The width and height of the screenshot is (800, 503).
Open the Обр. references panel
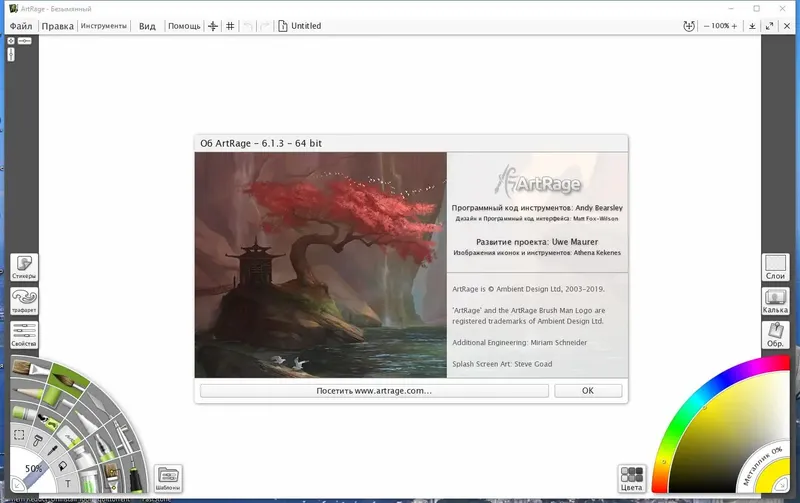(x=775, y=335)
